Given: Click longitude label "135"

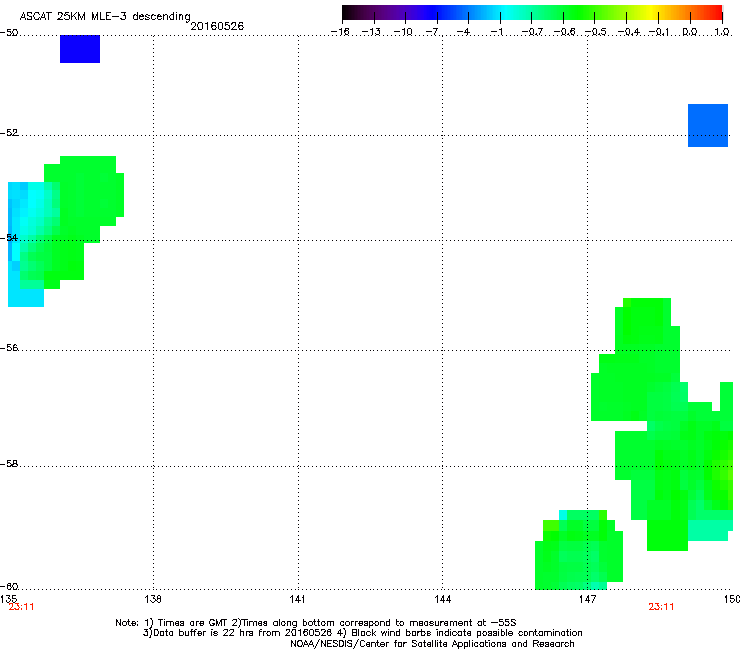Looking at the screenshot, I should pos(8,599).
